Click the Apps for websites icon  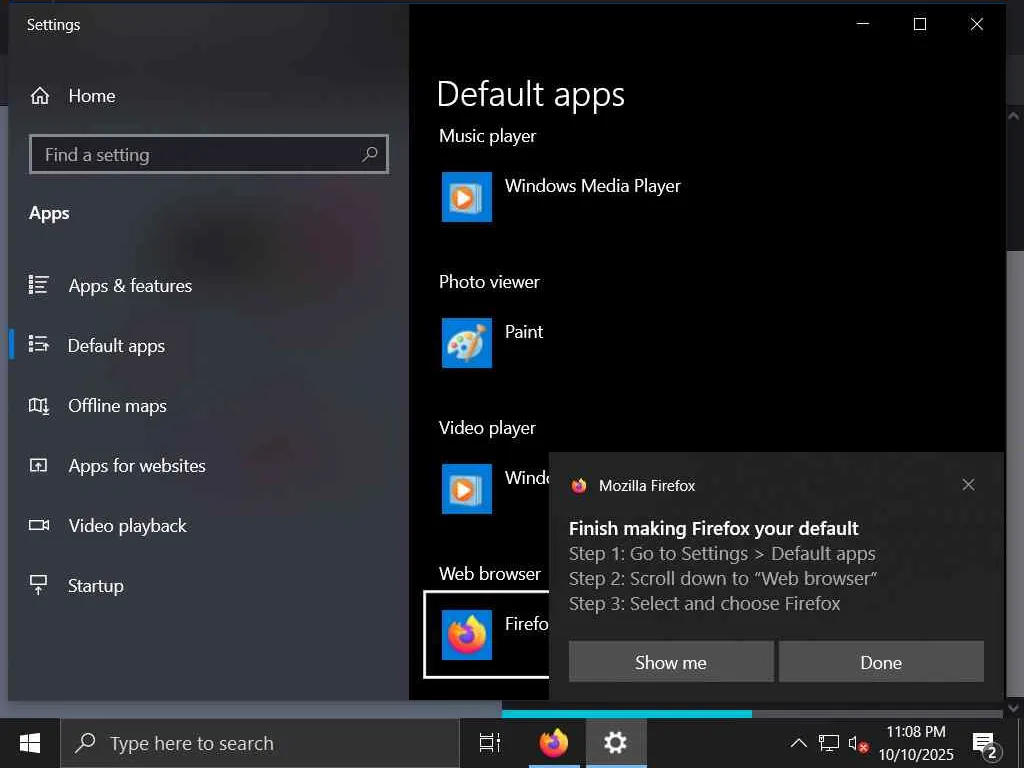point(39,465)
